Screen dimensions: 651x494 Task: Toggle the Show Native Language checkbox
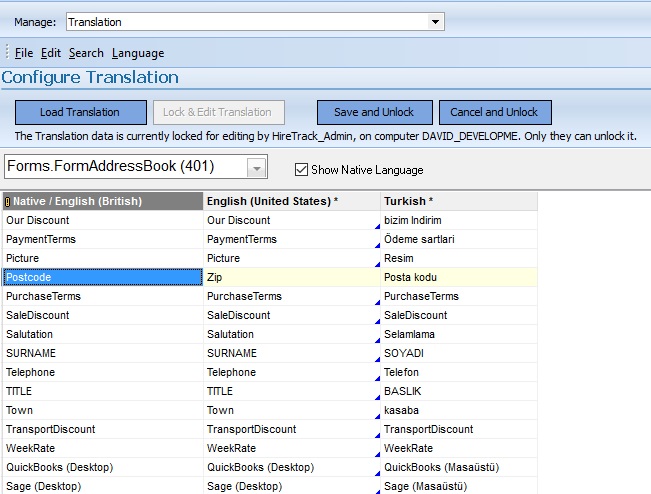click(x=301, y=170)
